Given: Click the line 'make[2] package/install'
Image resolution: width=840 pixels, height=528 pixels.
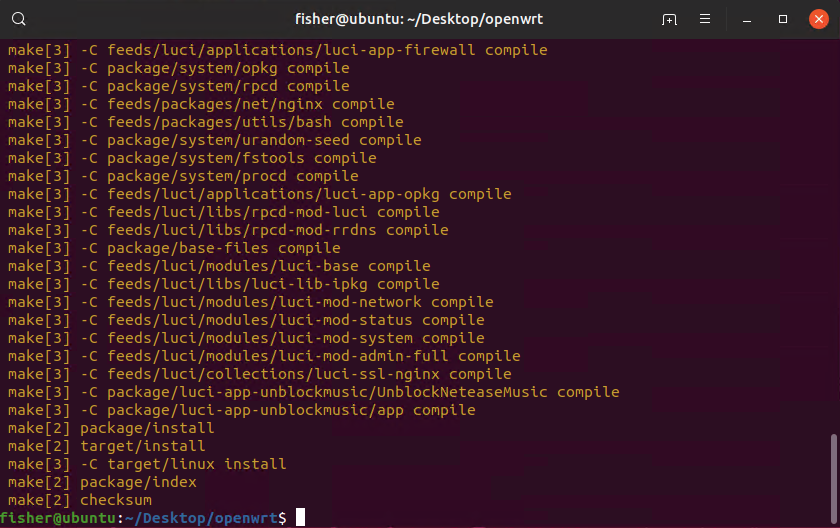Looking at the screenshot, I should click(111, 428).
